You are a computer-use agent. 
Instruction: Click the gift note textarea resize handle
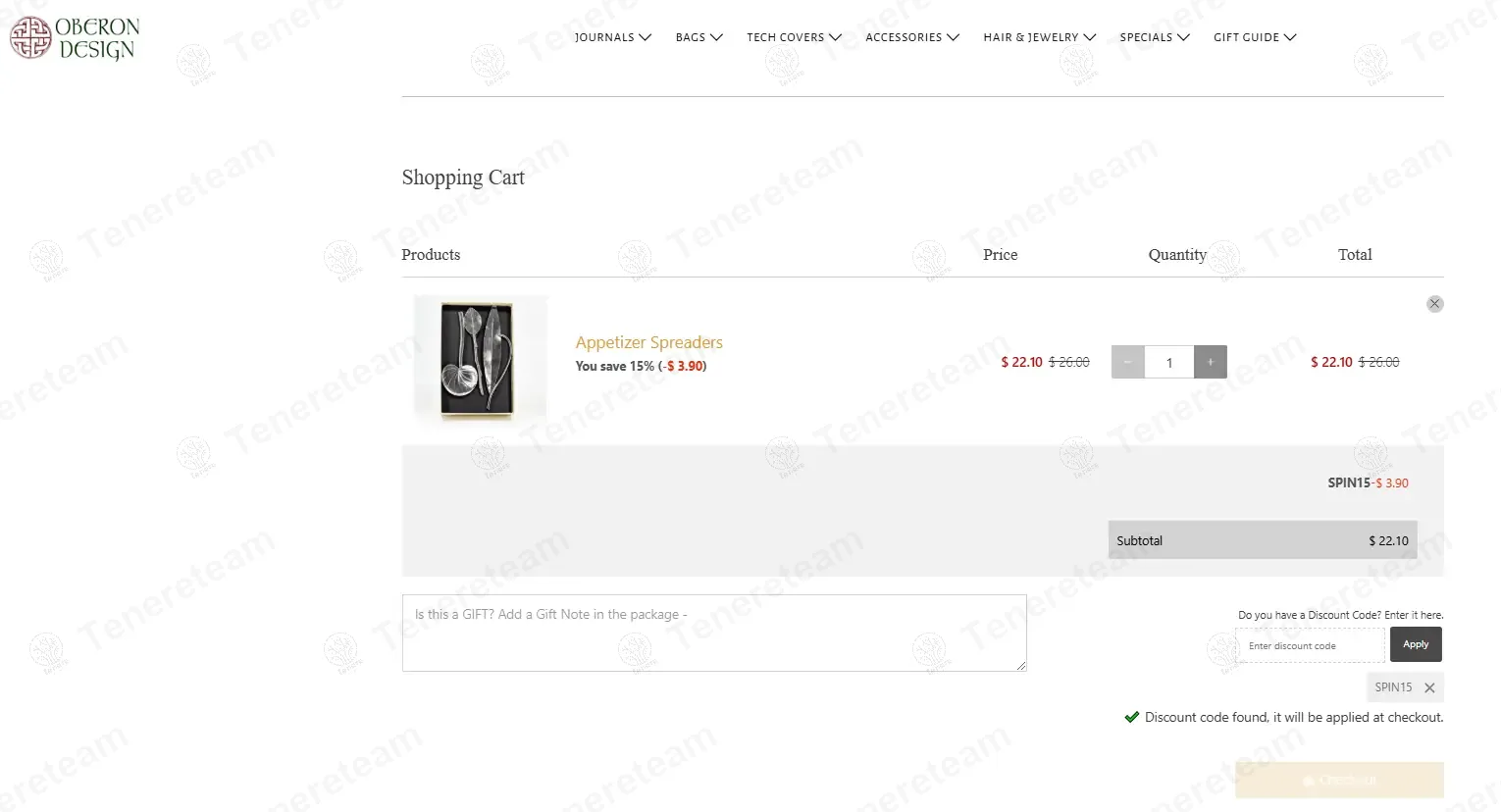coord(1020,665)
